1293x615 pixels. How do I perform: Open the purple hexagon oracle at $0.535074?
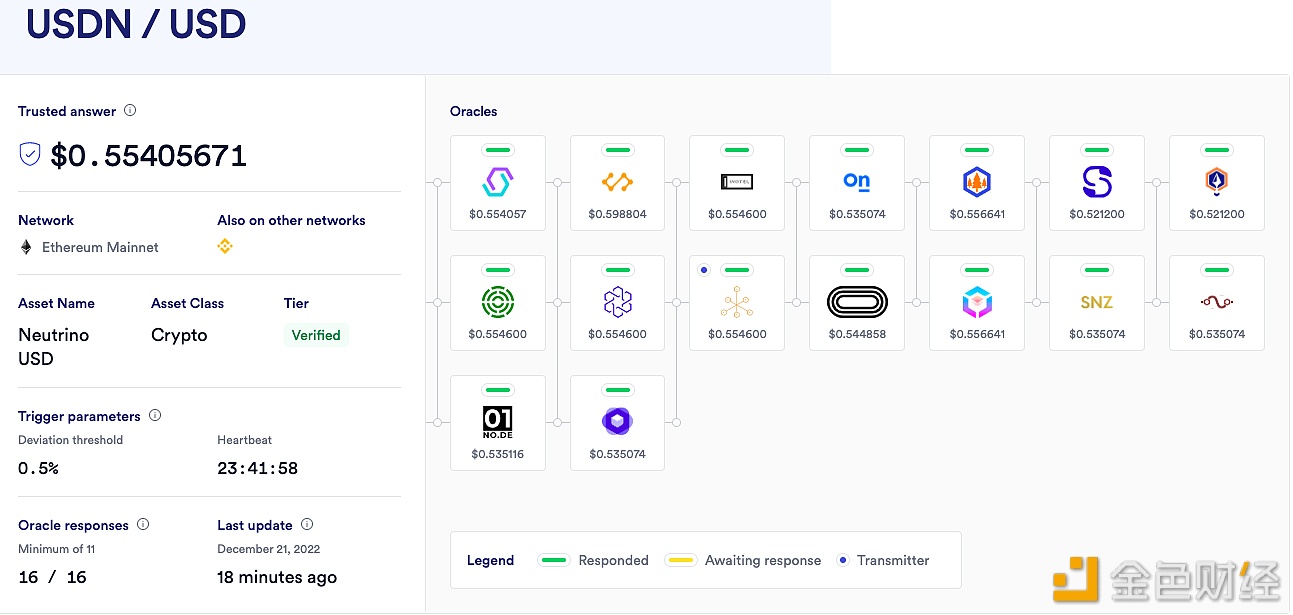pyautogui.click(x=617, y=423)
